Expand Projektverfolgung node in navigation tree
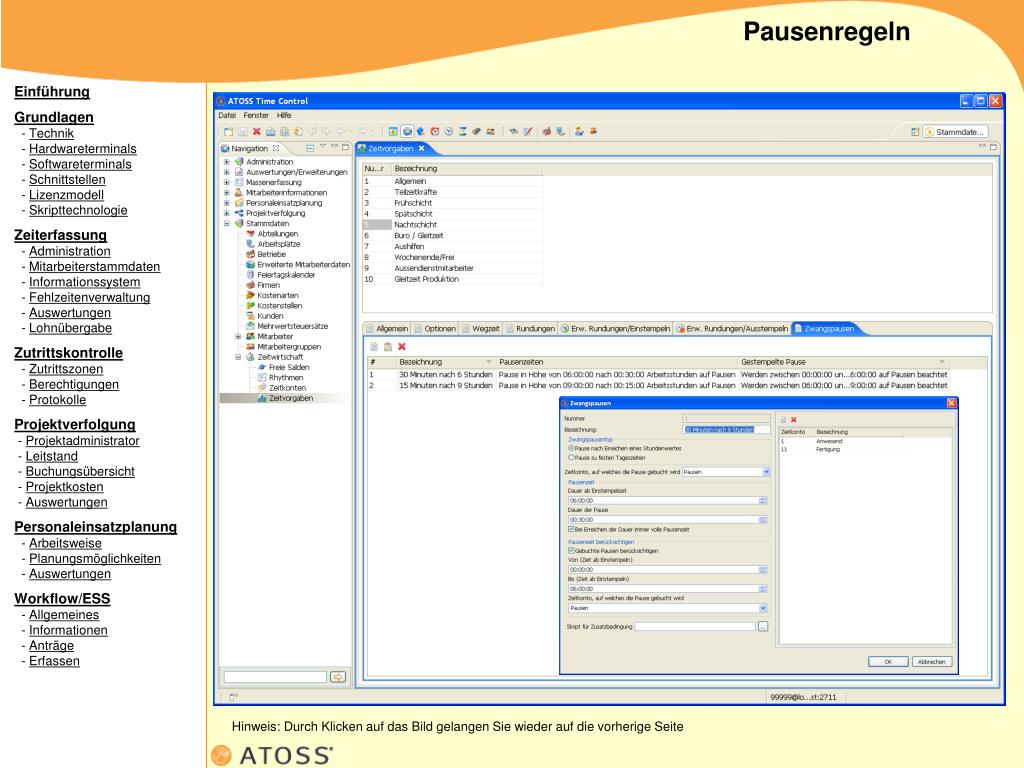The width and height of the screenshot is (1024, 768). (227, 213)
